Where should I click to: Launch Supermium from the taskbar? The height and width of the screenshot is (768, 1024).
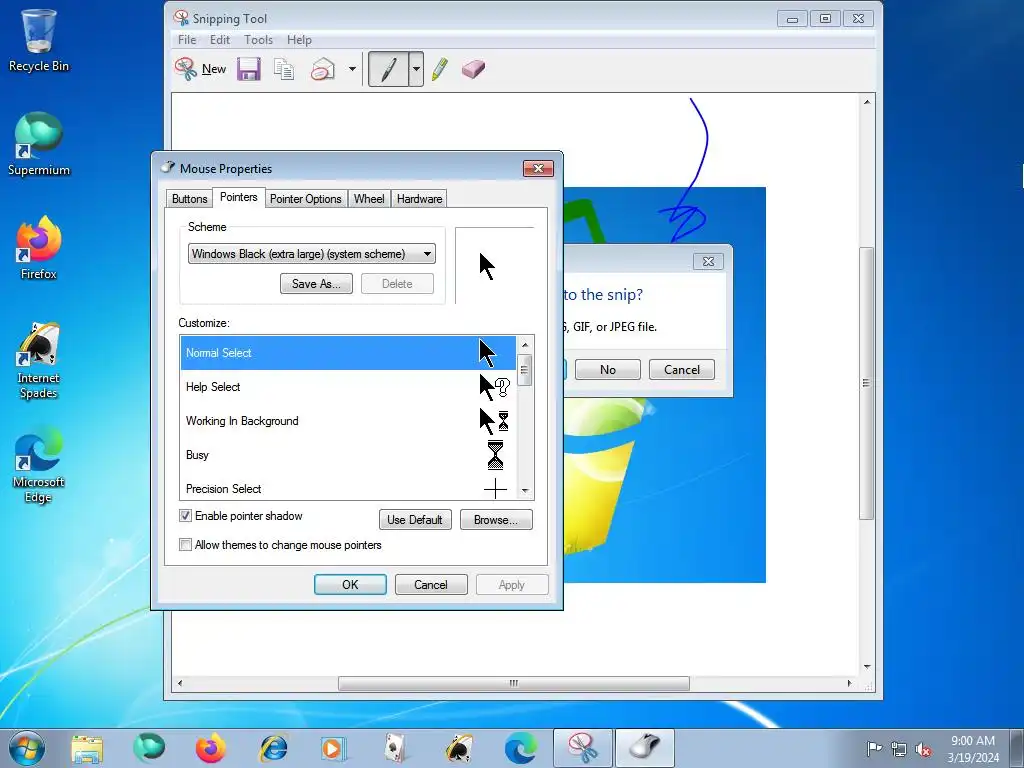[149, 748]
